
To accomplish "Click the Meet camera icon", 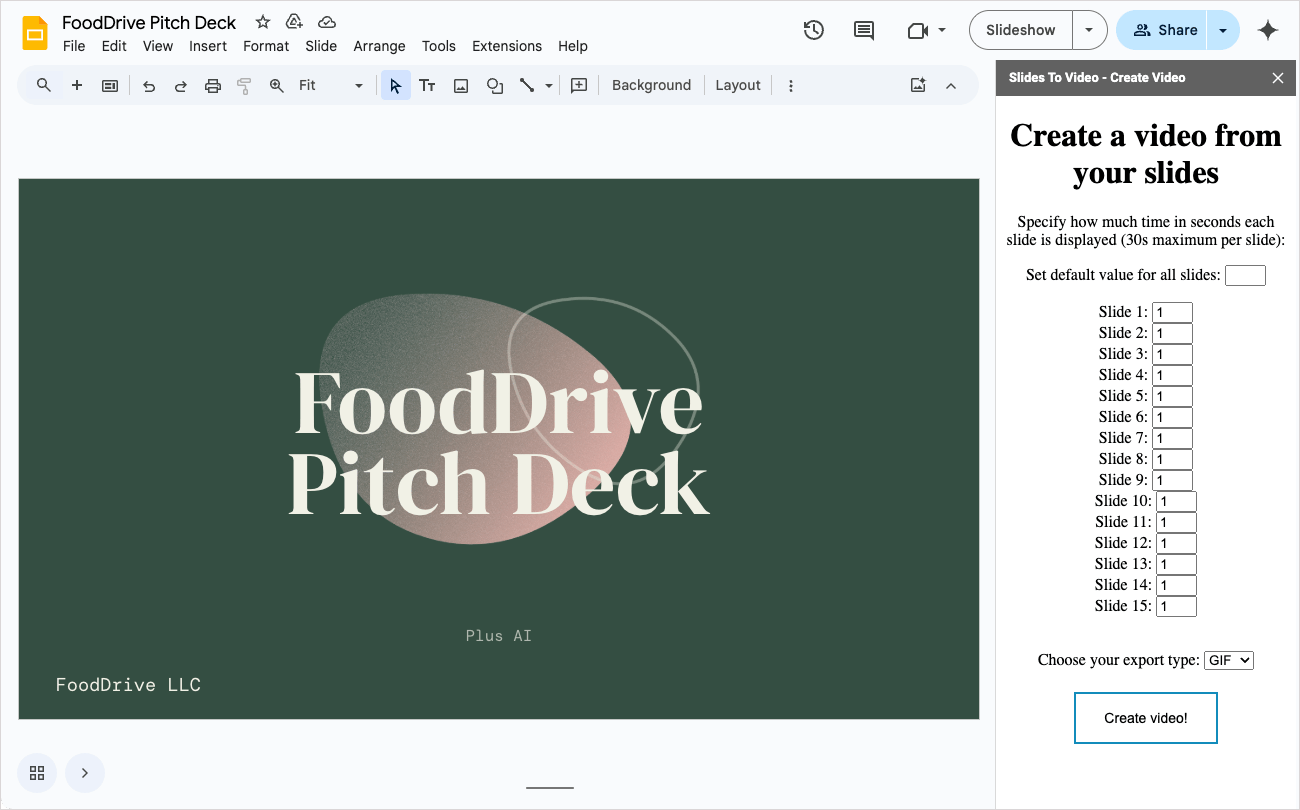I will [x=918, y=30].
